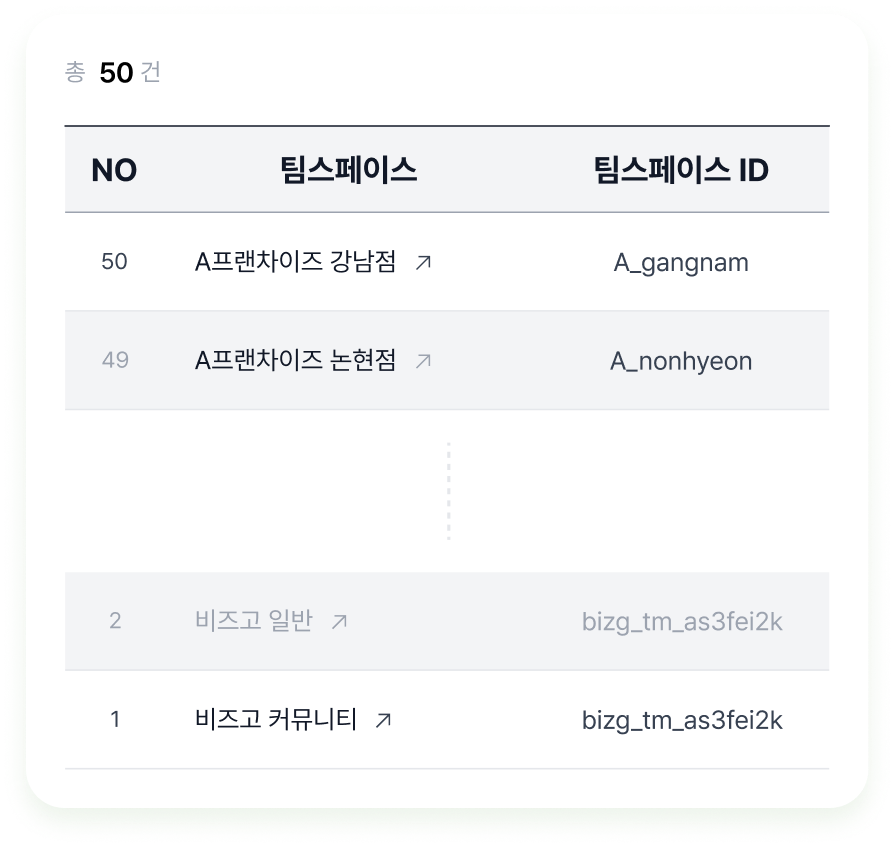Viewport: 895px width, 847px height.
Task: Open the 비즈고 일반 teamspace name
Action: (x=254, y=621)
